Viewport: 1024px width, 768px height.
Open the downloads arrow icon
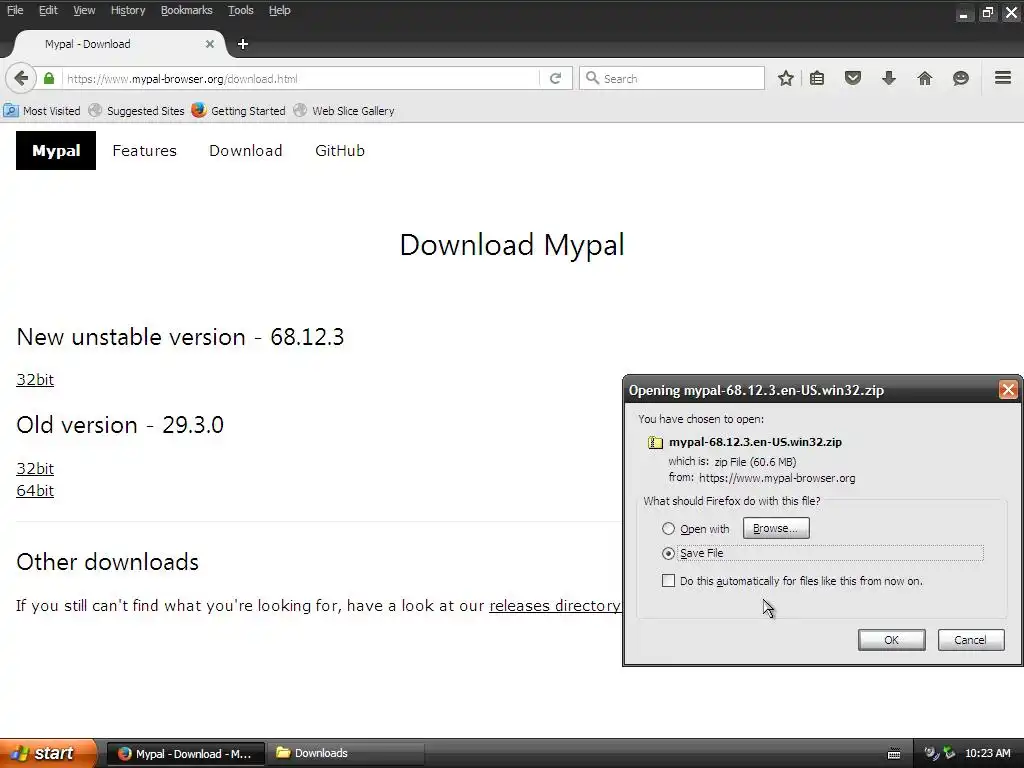click(x=889, y=78)
